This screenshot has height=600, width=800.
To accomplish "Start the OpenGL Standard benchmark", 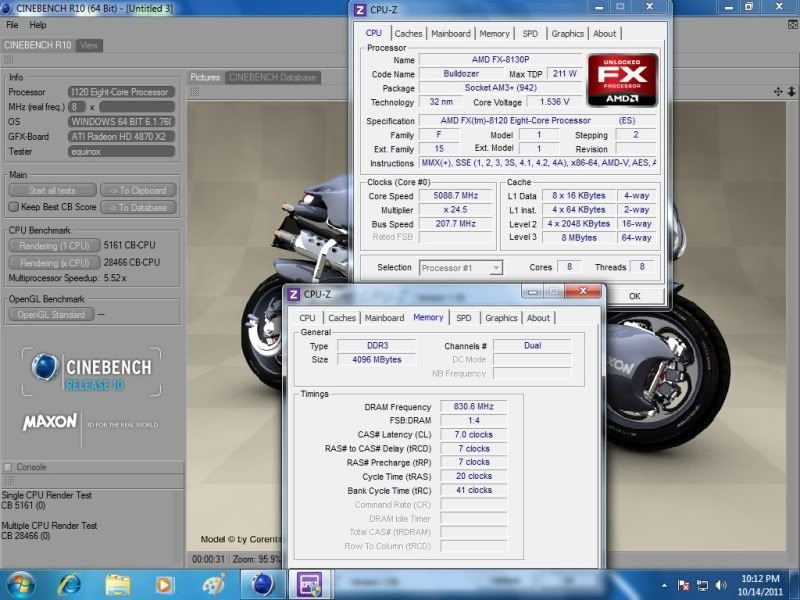I will coord(51,315).
